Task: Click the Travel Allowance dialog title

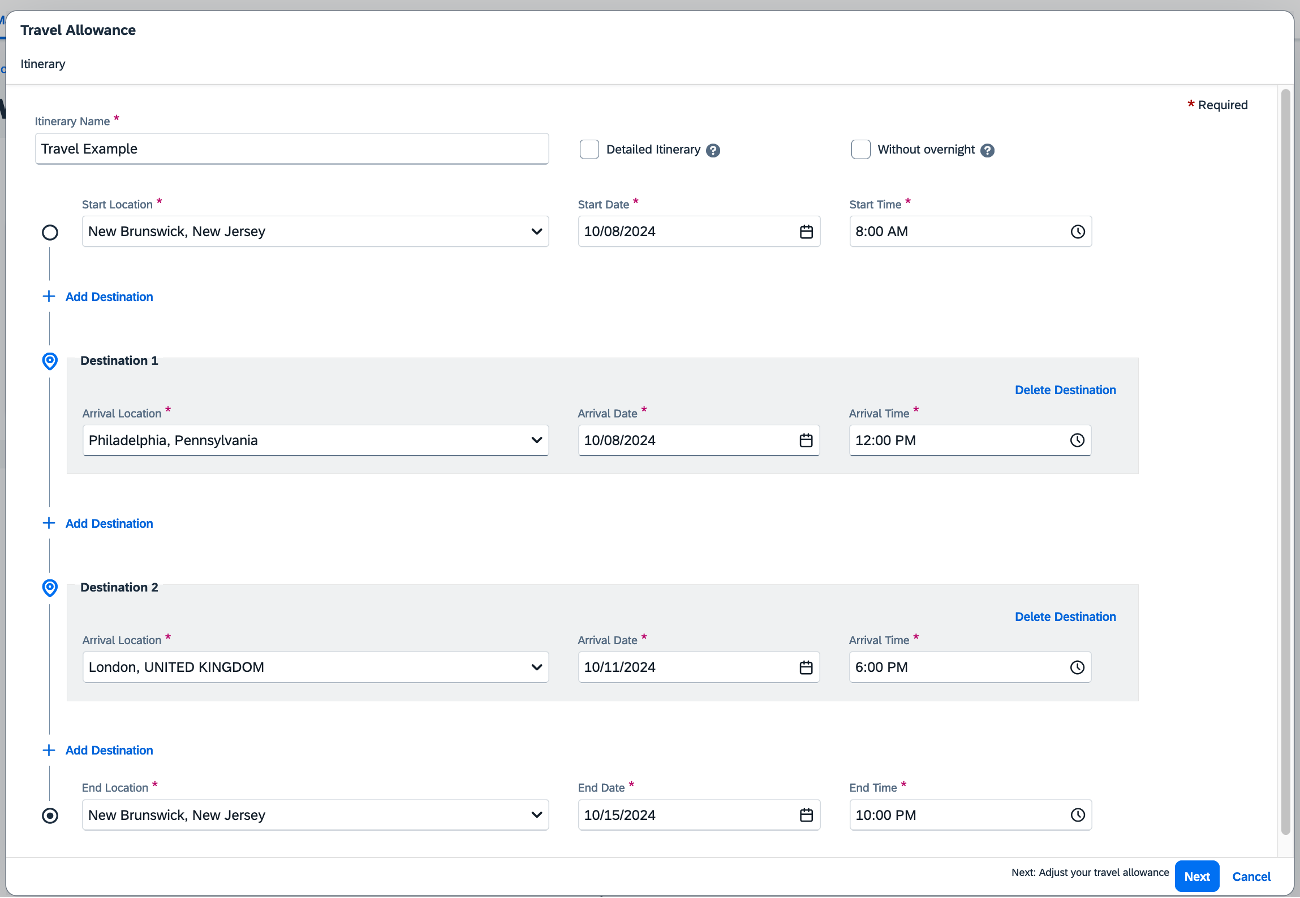Action: coord(78,30)
